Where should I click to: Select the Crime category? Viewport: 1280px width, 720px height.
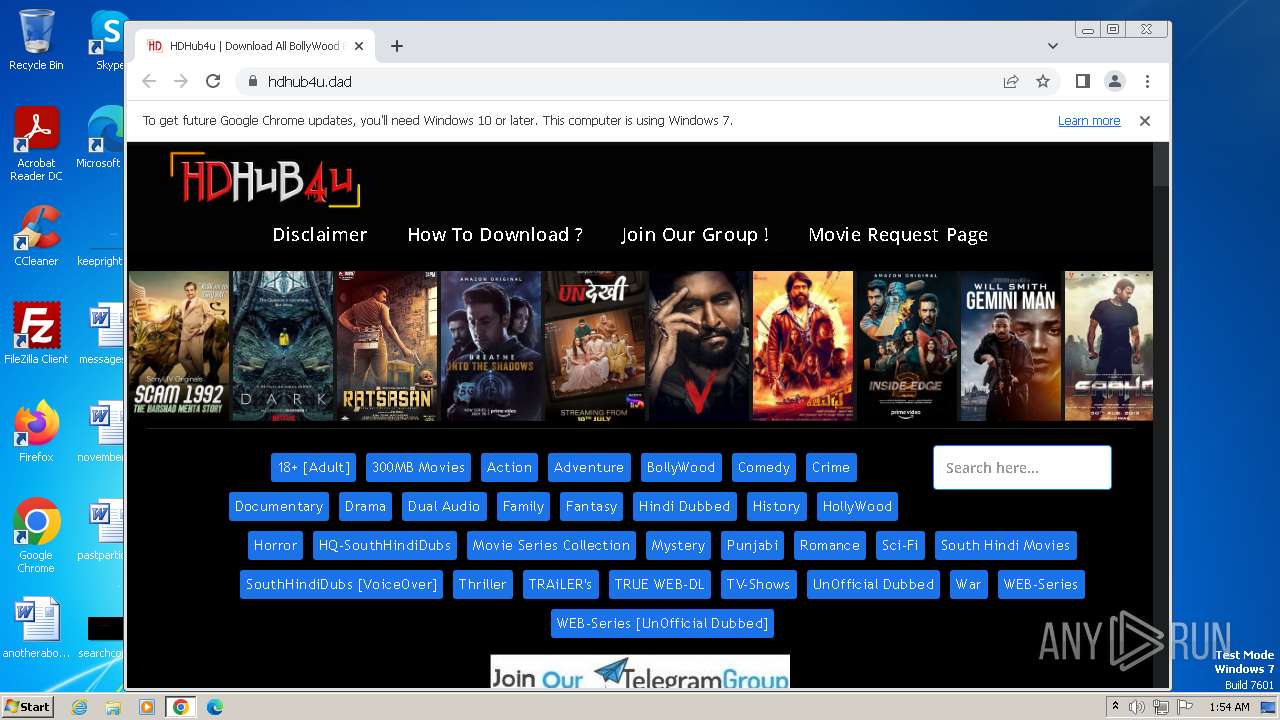tap(831, 467)
